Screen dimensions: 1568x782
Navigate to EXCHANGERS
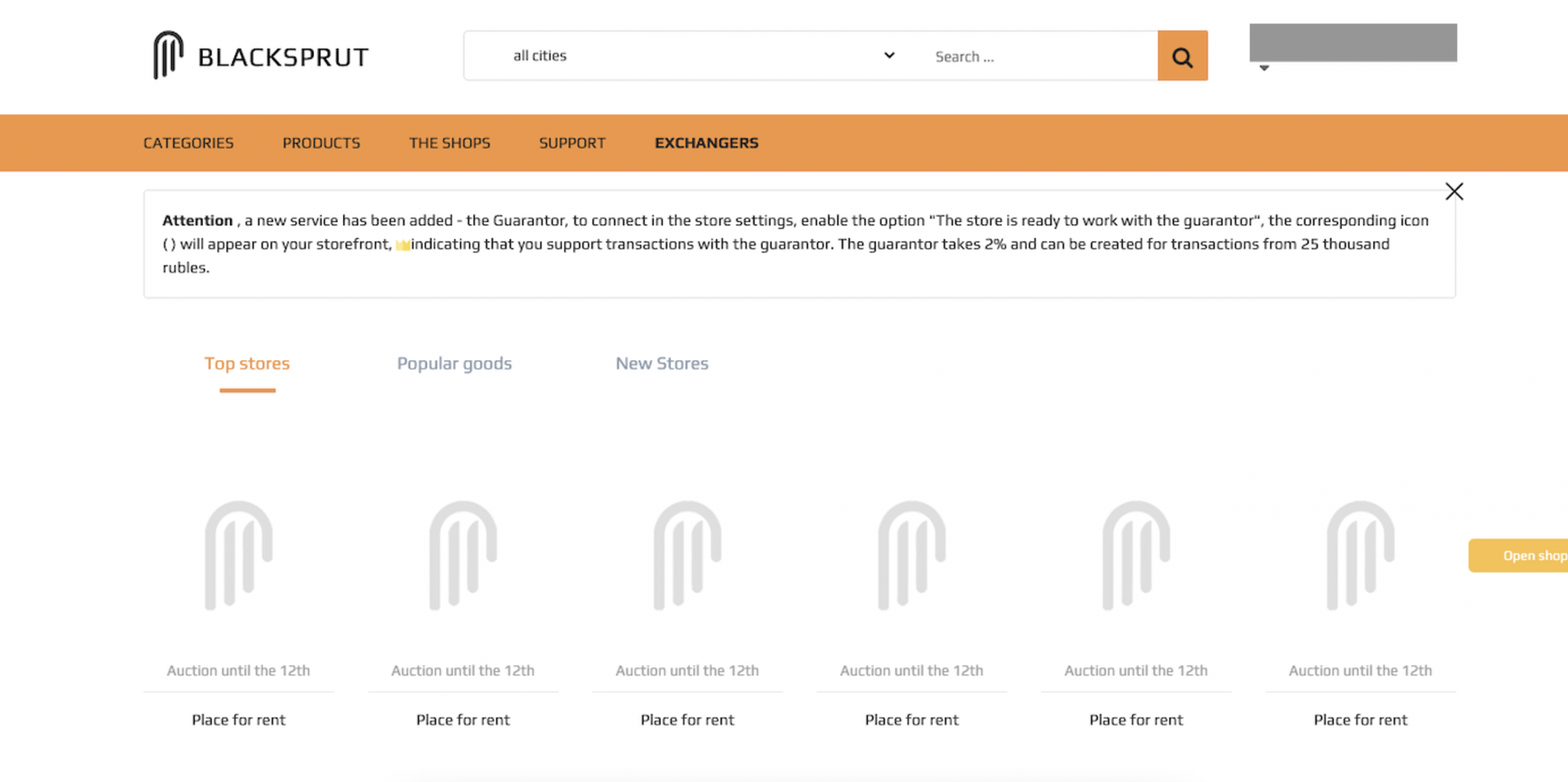706,143
